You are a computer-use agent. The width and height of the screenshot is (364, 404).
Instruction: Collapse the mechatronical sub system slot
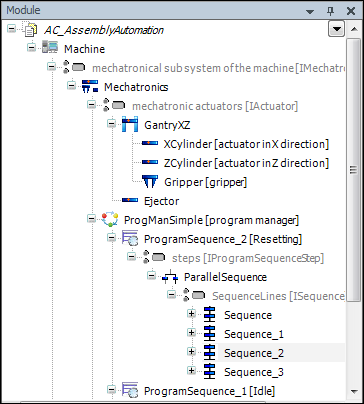pos(51,67)
